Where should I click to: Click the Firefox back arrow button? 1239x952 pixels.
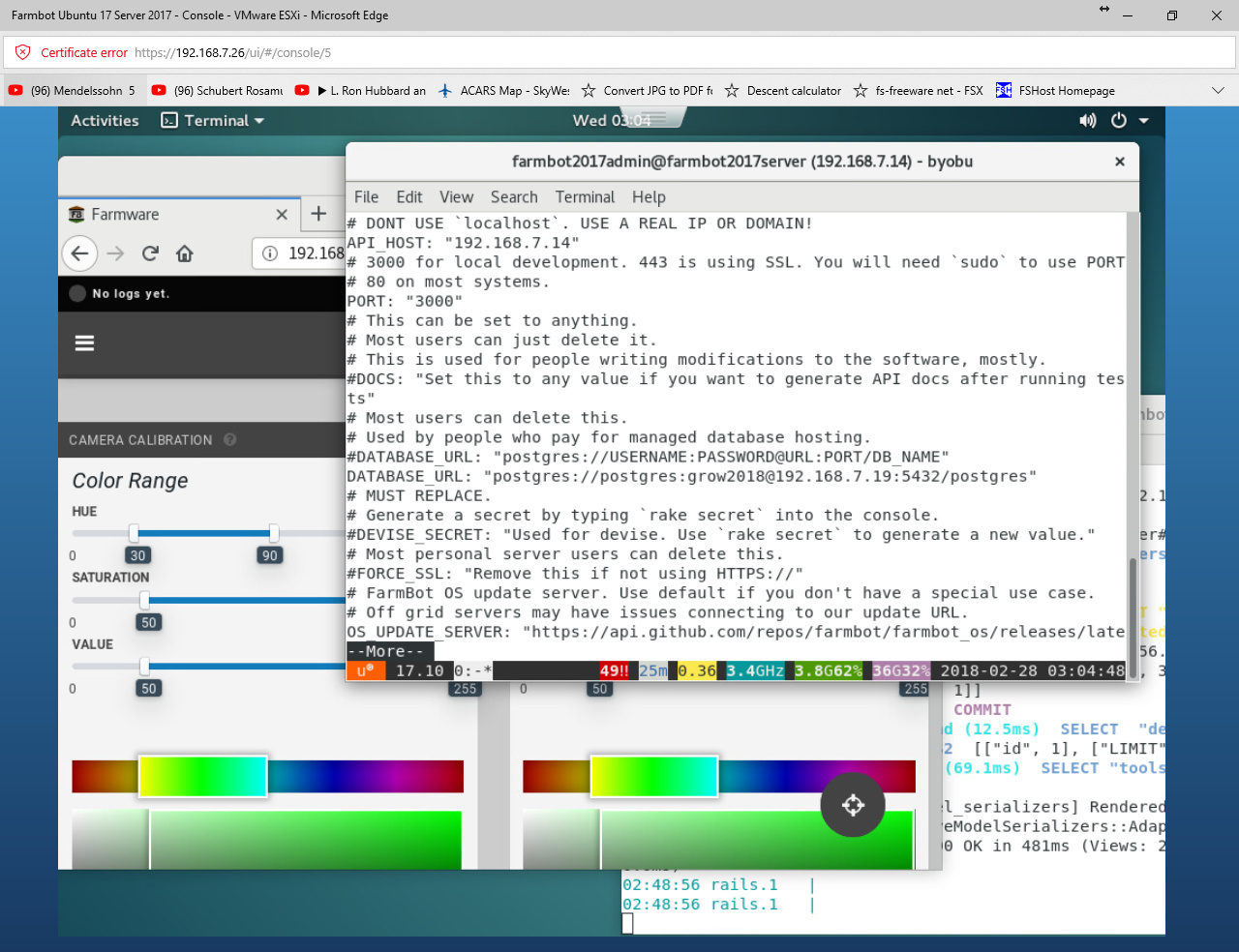(79, 253)
